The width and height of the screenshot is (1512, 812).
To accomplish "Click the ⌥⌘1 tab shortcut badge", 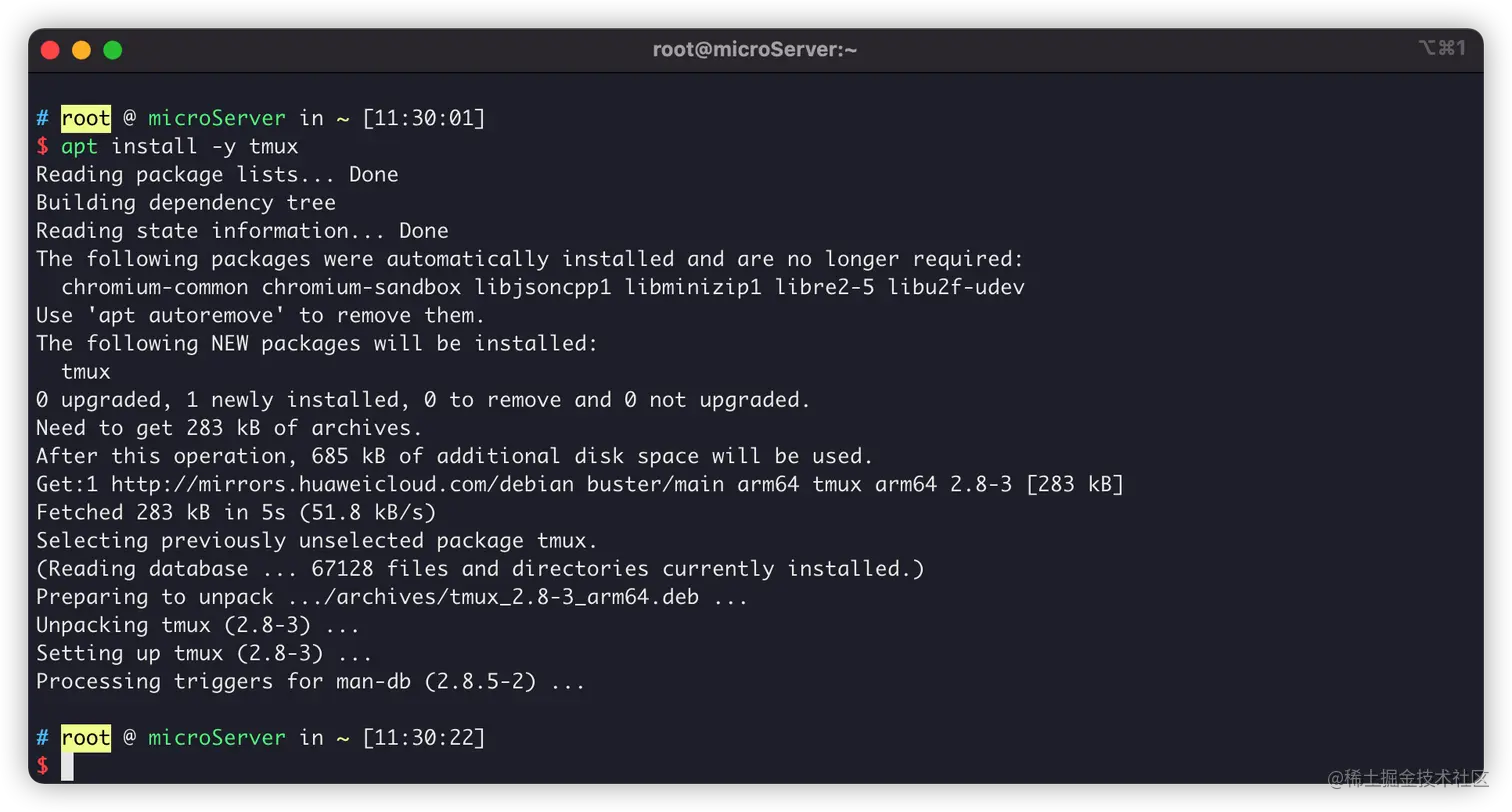I will 1440,47.
